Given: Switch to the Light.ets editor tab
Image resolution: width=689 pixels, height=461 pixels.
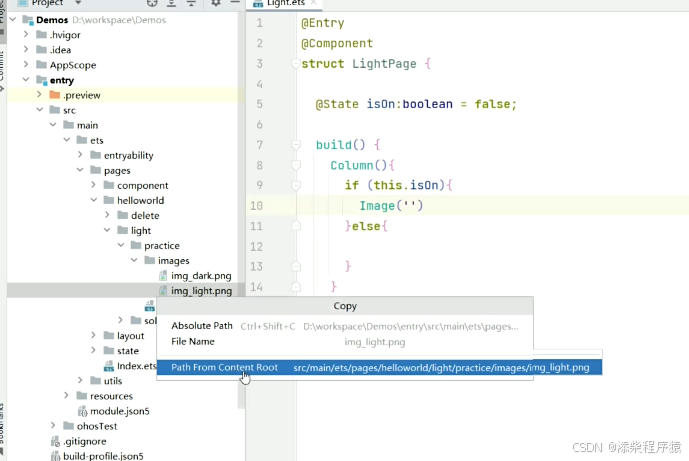Looking at the screenshot, I should pyautogui.click(x=285, y=3).
